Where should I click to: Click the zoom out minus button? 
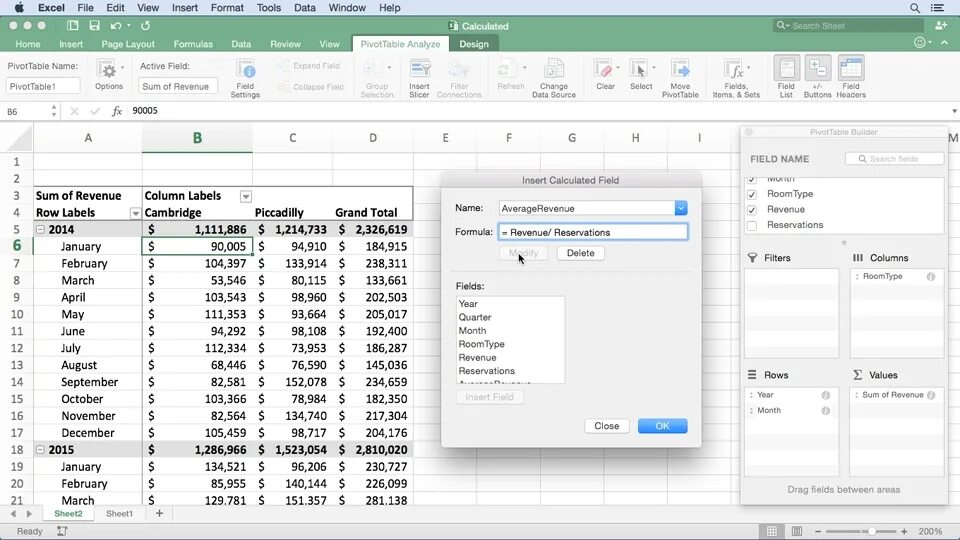[x=817, y=531]
